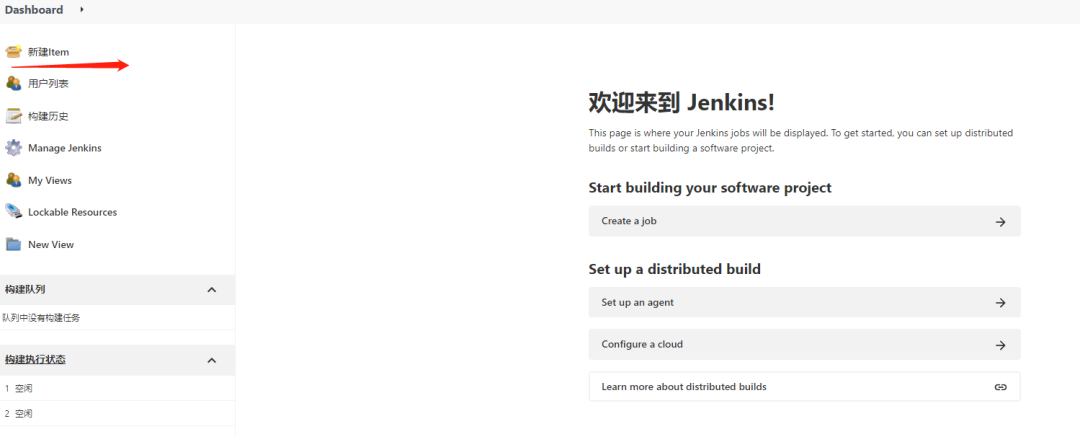
Task: Click the 队列中没有构建任务 message
Action: click(41, 318)
